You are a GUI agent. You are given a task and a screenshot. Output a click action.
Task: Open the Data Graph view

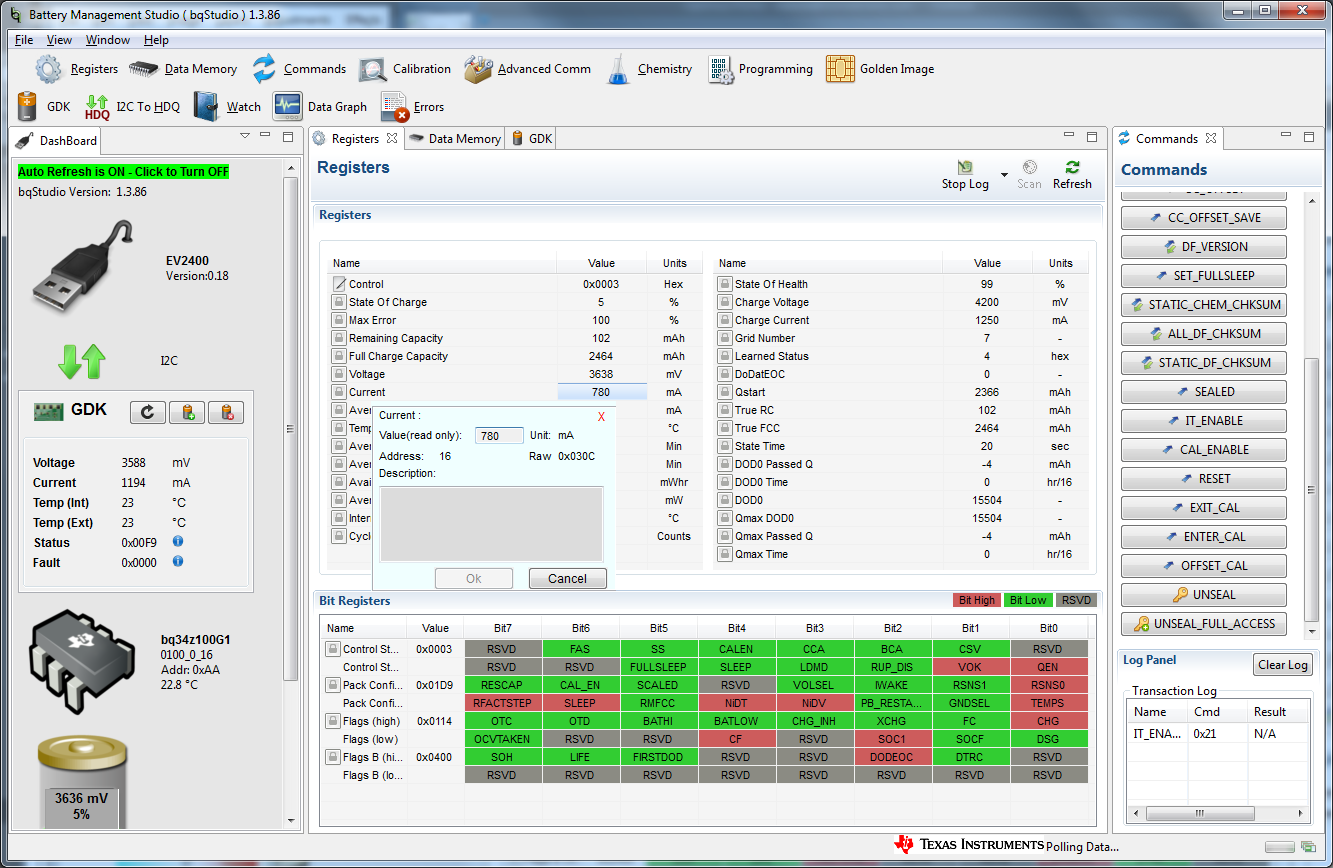288,106
